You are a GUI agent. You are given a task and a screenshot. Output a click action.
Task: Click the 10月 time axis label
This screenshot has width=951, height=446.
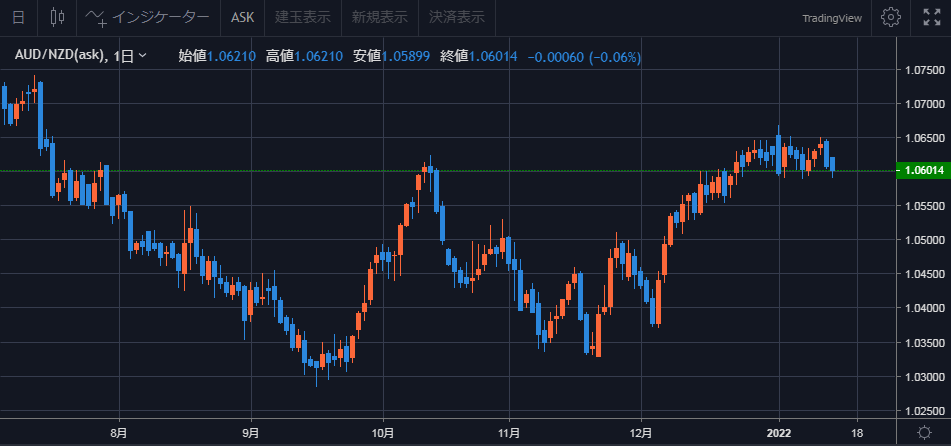[383, 433]
